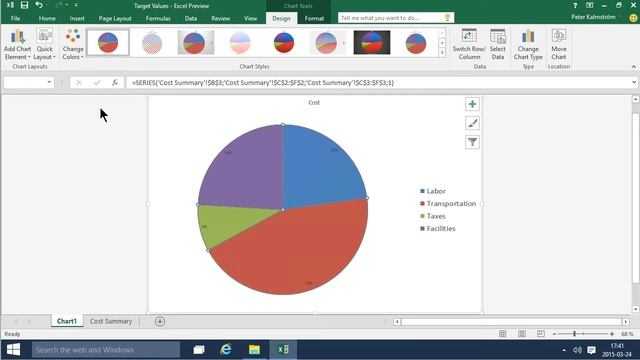
Task: Zoom out with the minus button
Action: (x=554, y=334)
